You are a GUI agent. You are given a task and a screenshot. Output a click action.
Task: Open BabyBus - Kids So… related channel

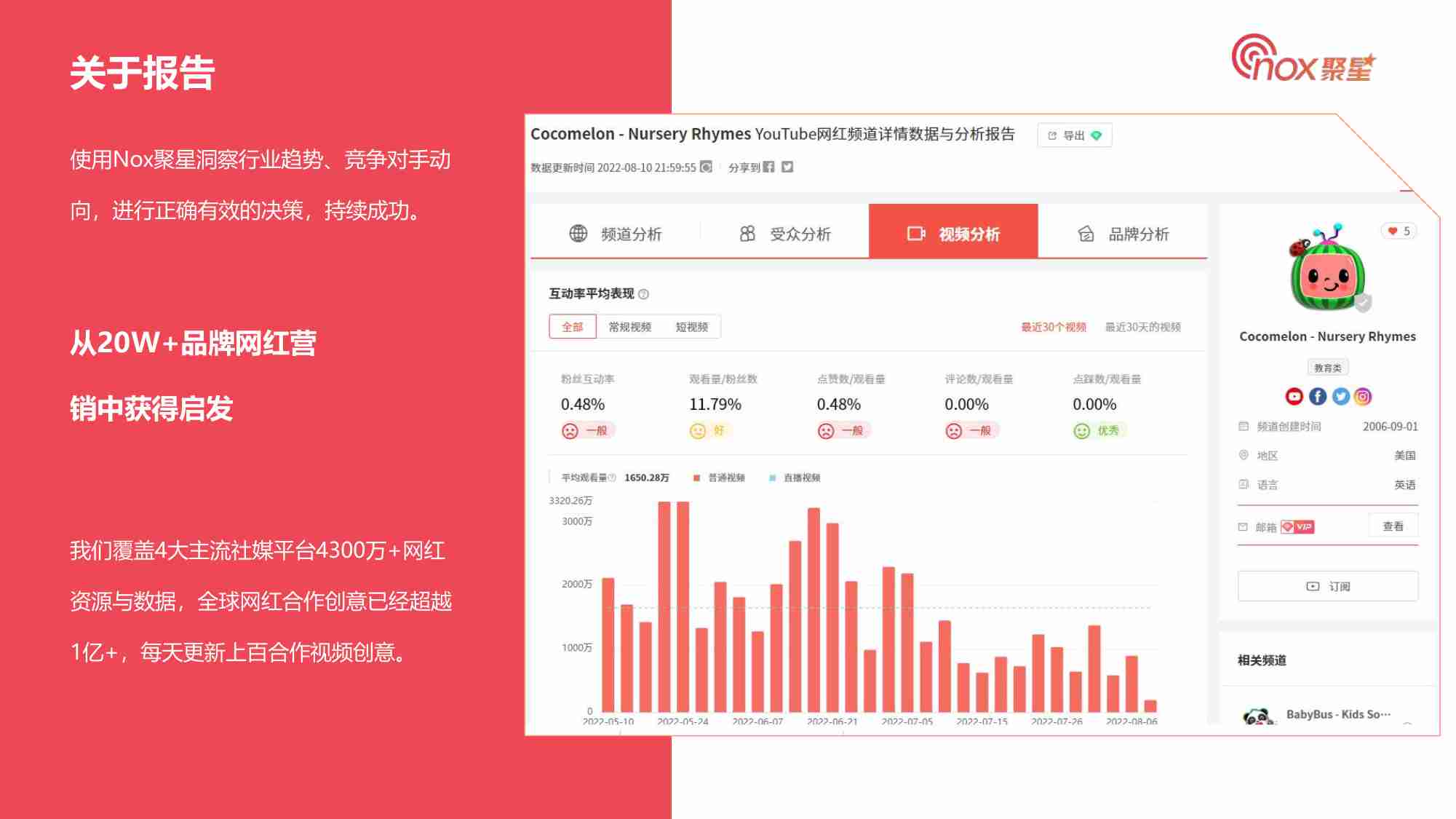coord(1337,714)
